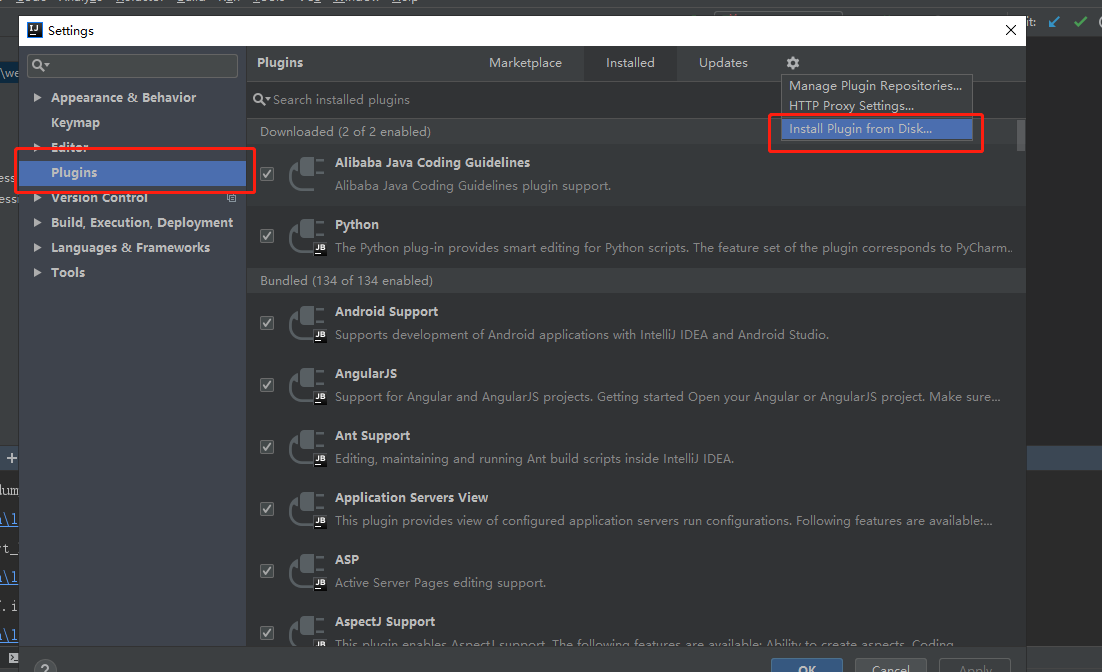Click the terminal icon in the IDE bottom-left corner
The width and height of the screenshot is (1102, 672).
click(x=13, y=658)
